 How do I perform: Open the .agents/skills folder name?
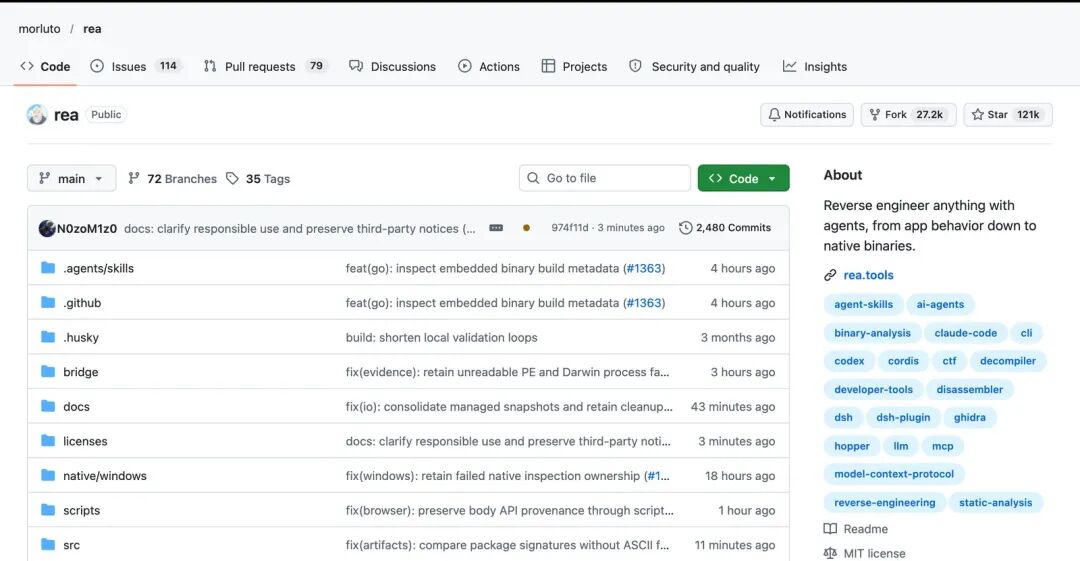point(98,268)
